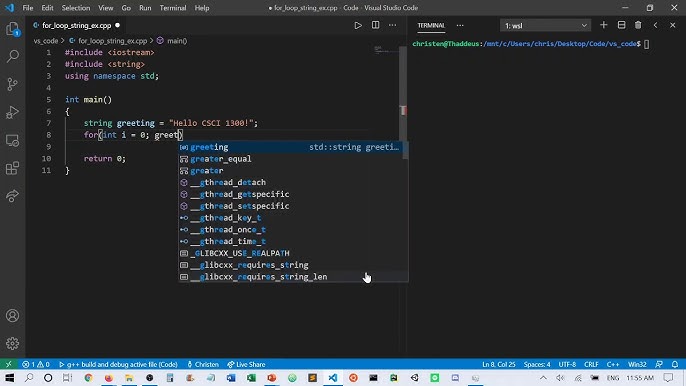This screenshot has height=386, width=686.
Task: Click the Live Share status bar button
Action: (x=246, y=364)
